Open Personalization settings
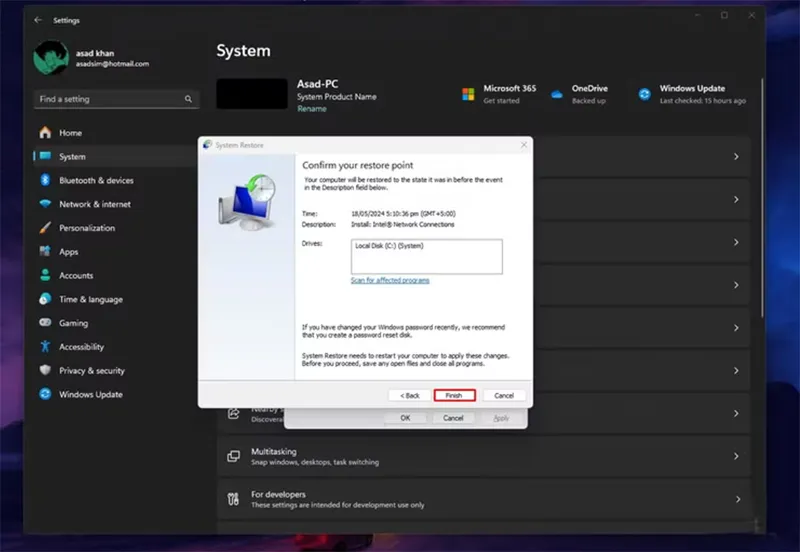The width and height of the screenshot is (800, 552). [x=116, y=228]
